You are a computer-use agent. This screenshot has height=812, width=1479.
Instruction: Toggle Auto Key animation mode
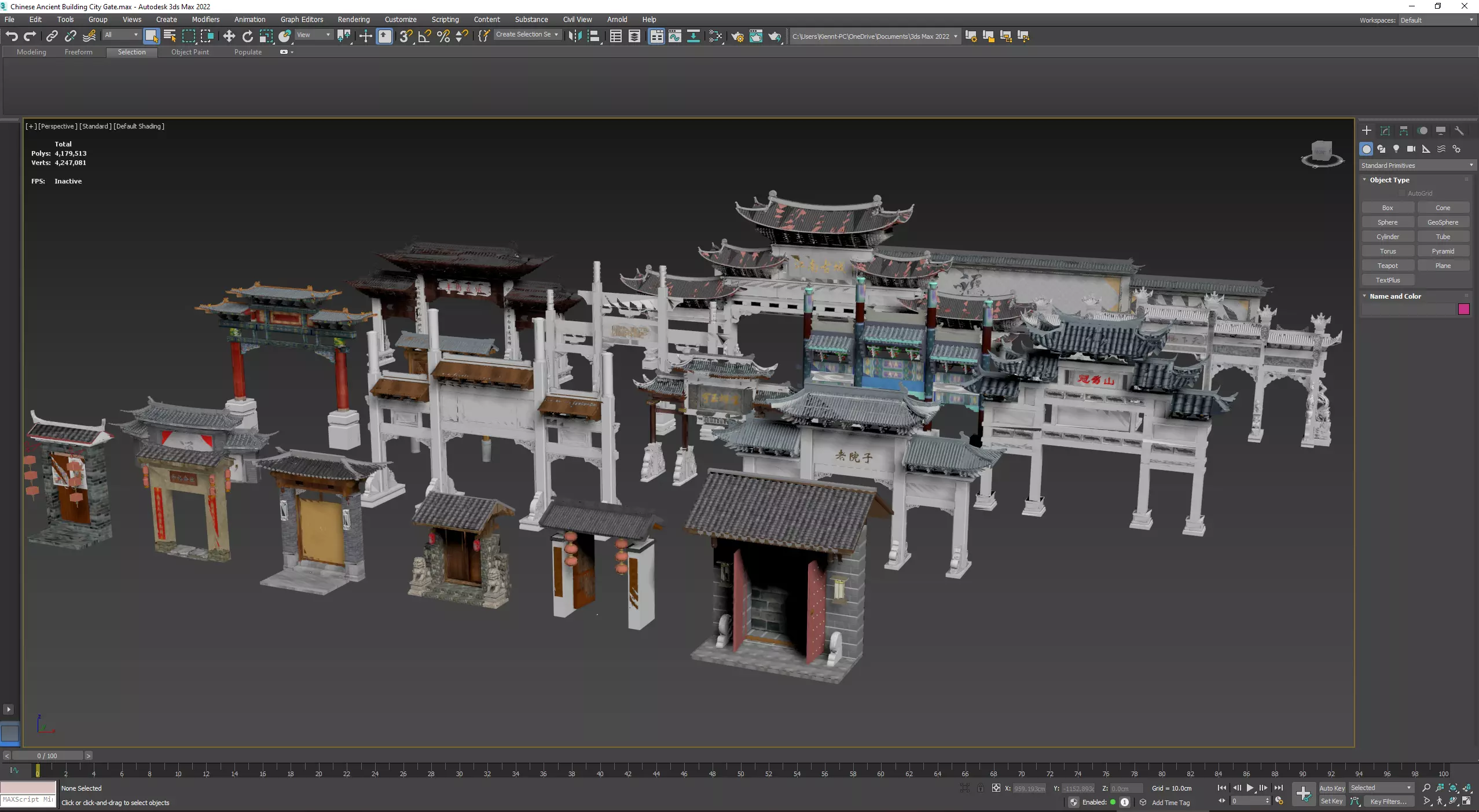(1331, 788)
